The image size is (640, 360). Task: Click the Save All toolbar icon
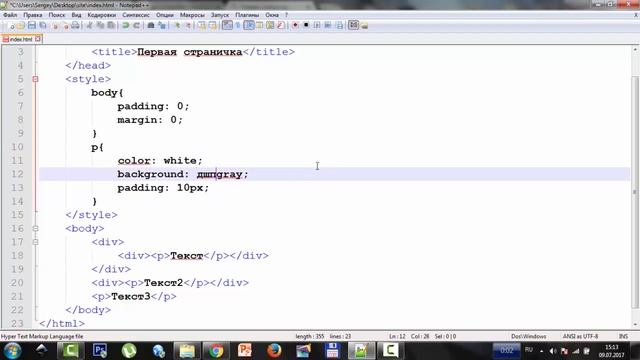click(x=42, y=25)
